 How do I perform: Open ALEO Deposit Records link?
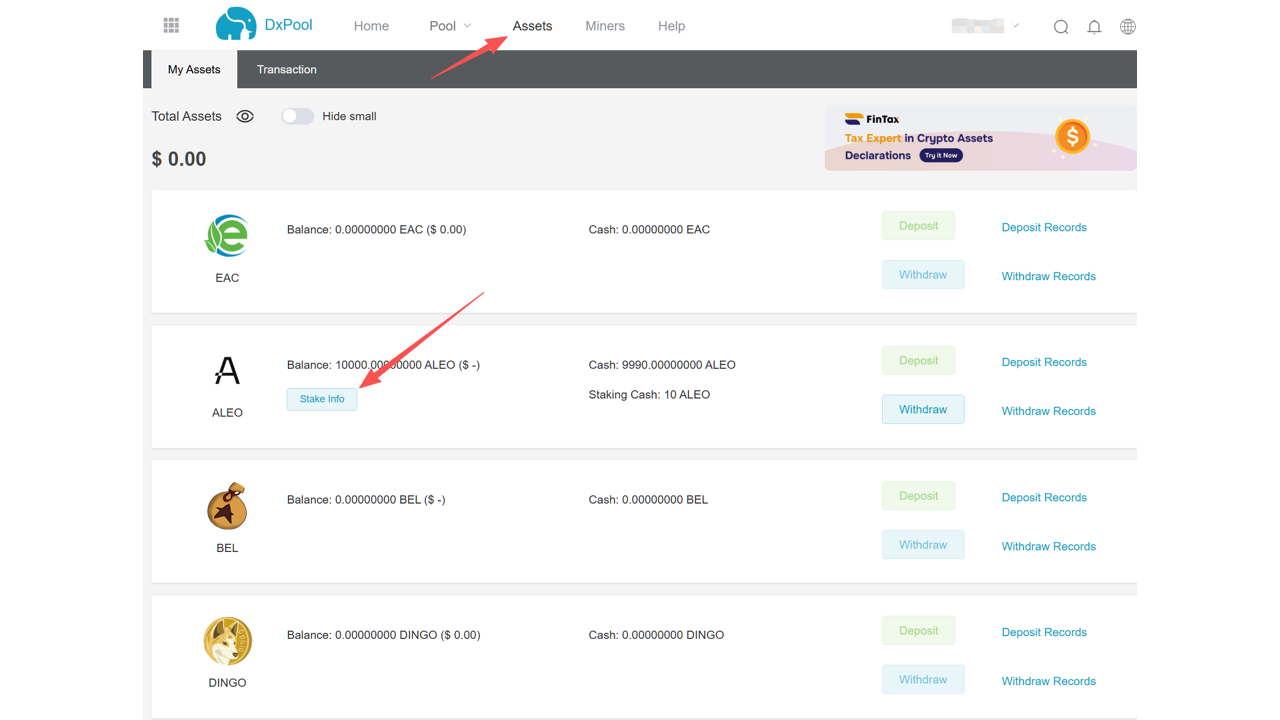(x=1044, y=362)
